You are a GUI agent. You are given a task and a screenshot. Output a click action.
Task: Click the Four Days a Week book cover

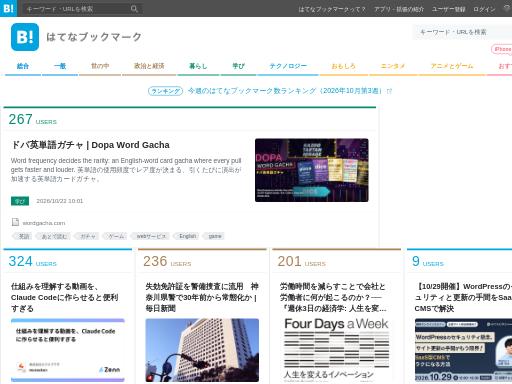point(337,350)
